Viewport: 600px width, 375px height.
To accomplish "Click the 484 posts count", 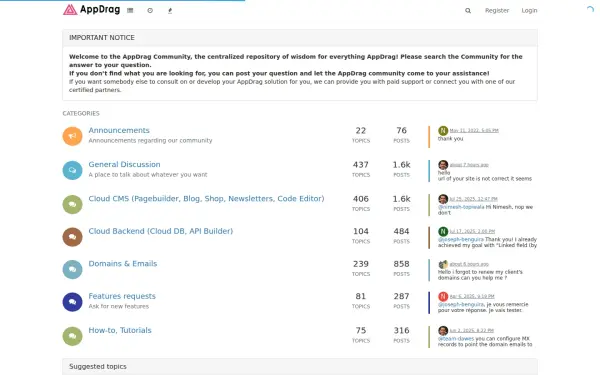I will pos(401,232).
